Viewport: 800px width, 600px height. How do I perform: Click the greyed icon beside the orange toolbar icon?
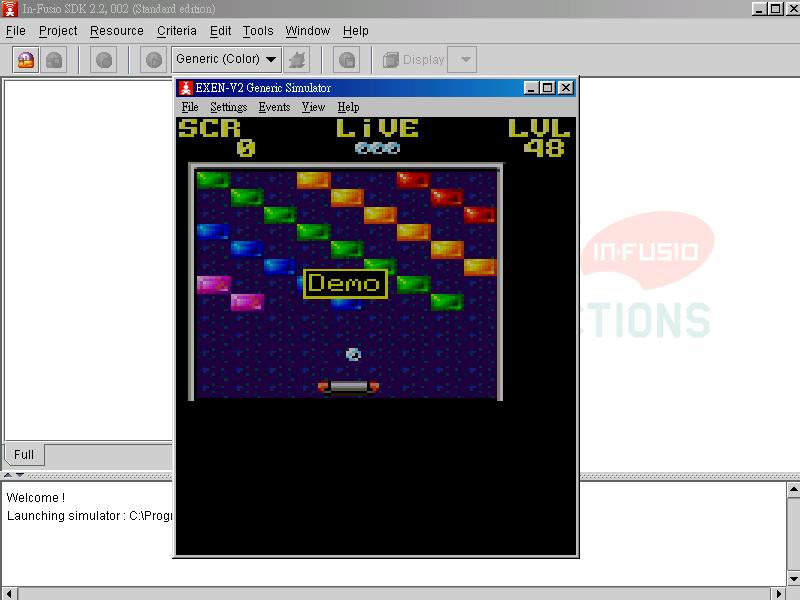(x=54, y=60)
